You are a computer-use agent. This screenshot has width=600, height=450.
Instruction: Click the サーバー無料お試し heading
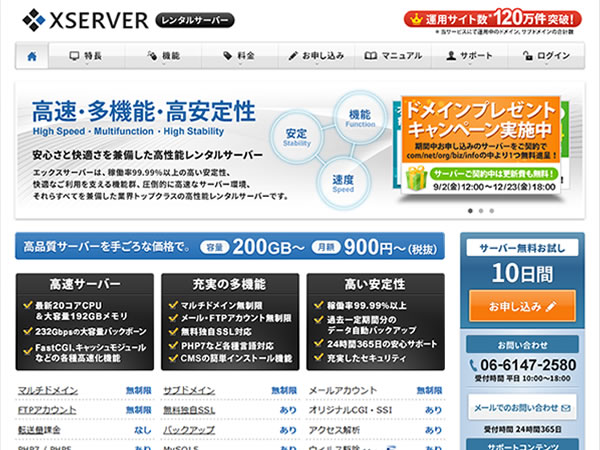[x=522, y=248]
